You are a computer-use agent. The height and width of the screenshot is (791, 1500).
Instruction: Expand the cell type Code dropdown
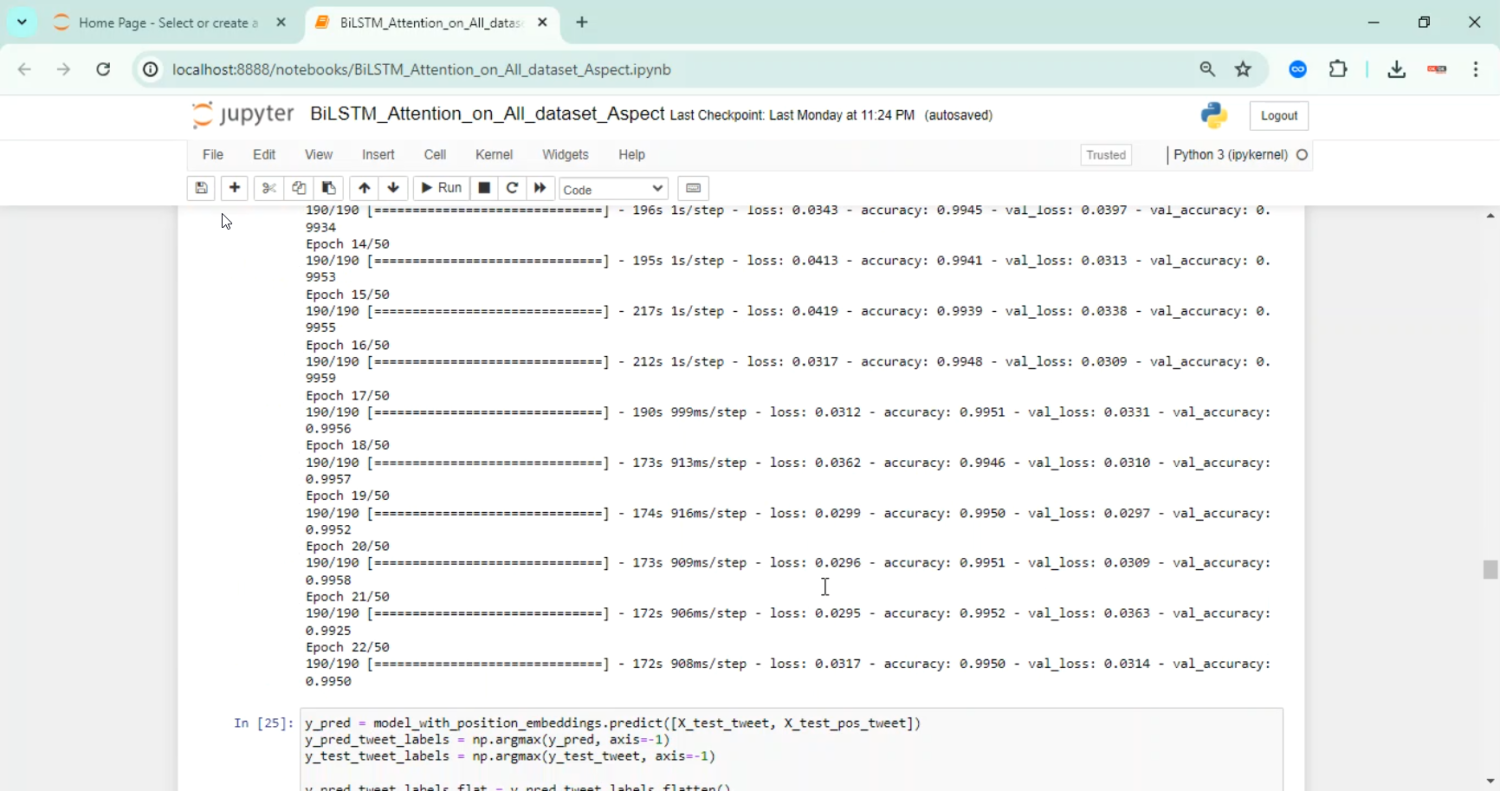pos(613,189)
